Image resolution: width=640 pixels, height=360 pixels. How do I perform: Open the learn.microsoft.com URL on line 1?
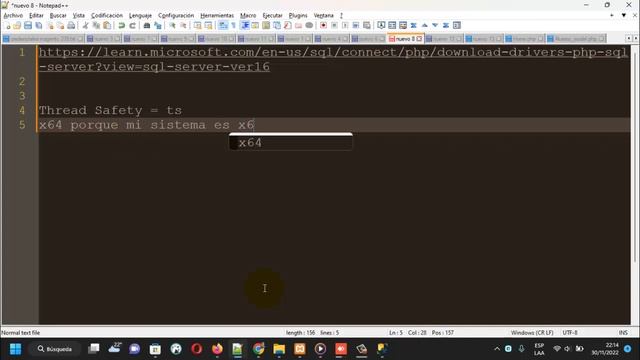(333, 60)
